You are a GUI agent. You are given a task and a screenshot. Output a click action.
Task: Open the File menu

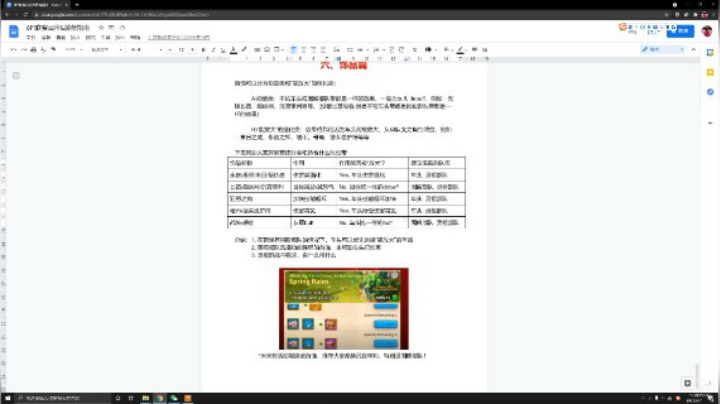(x=31, y=38)
